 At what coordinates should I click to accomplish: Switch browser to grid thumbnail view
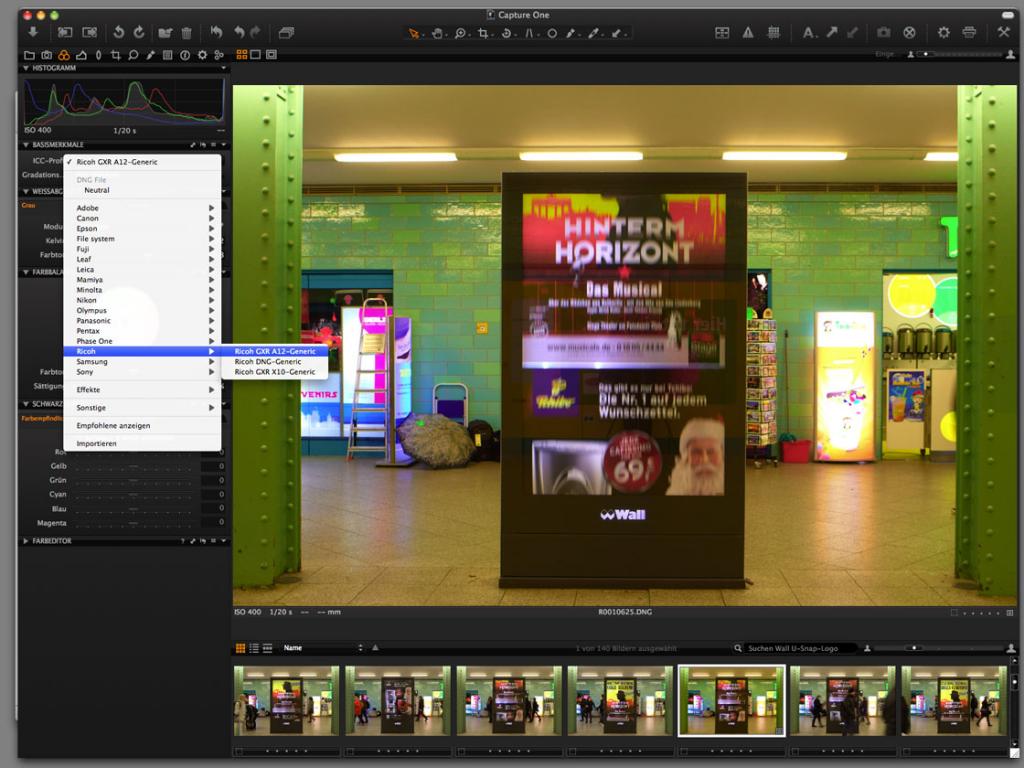(x=240, y=648)
